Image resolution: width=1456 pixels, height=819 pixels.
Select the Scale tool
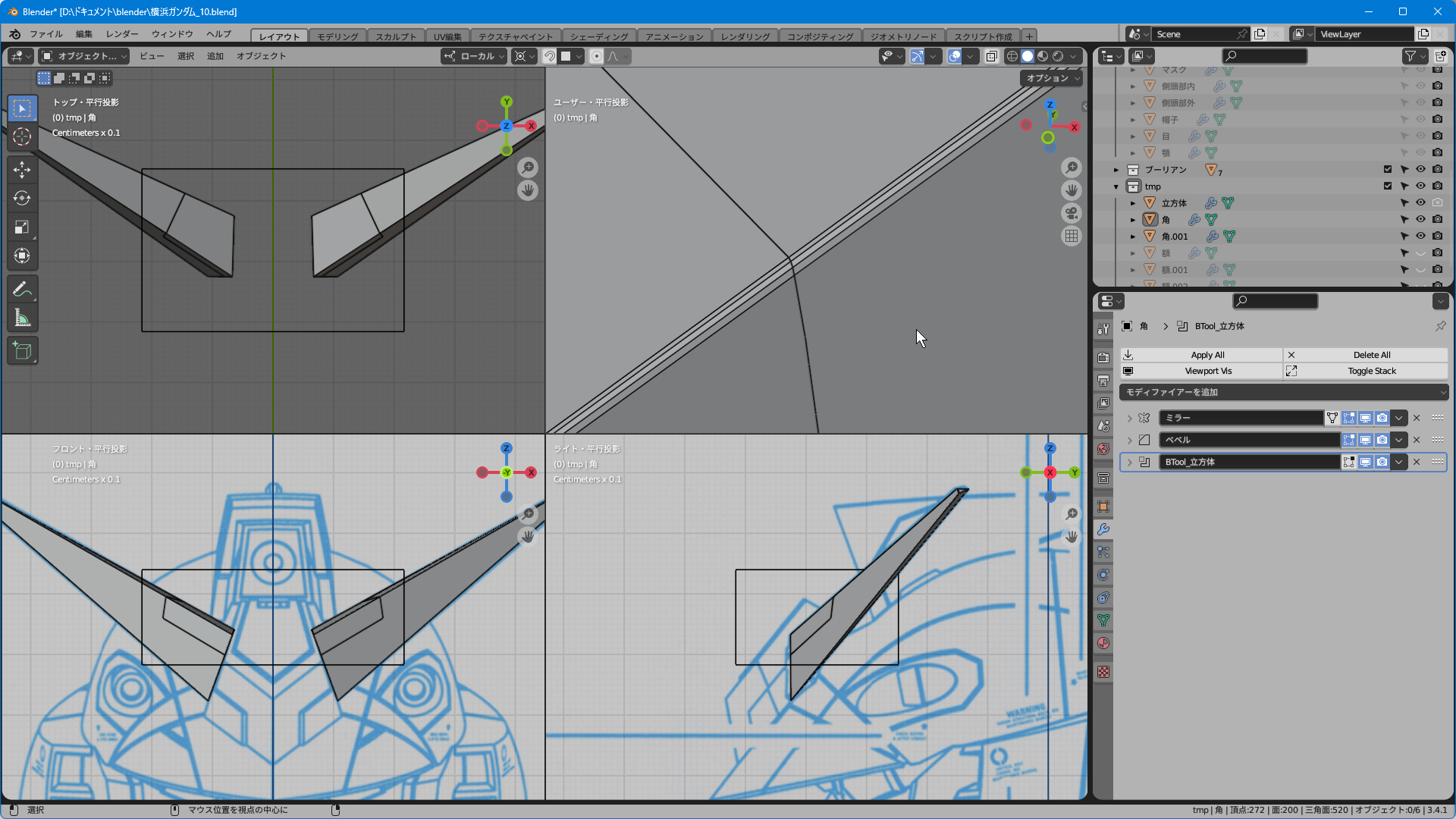pos(22,227)
